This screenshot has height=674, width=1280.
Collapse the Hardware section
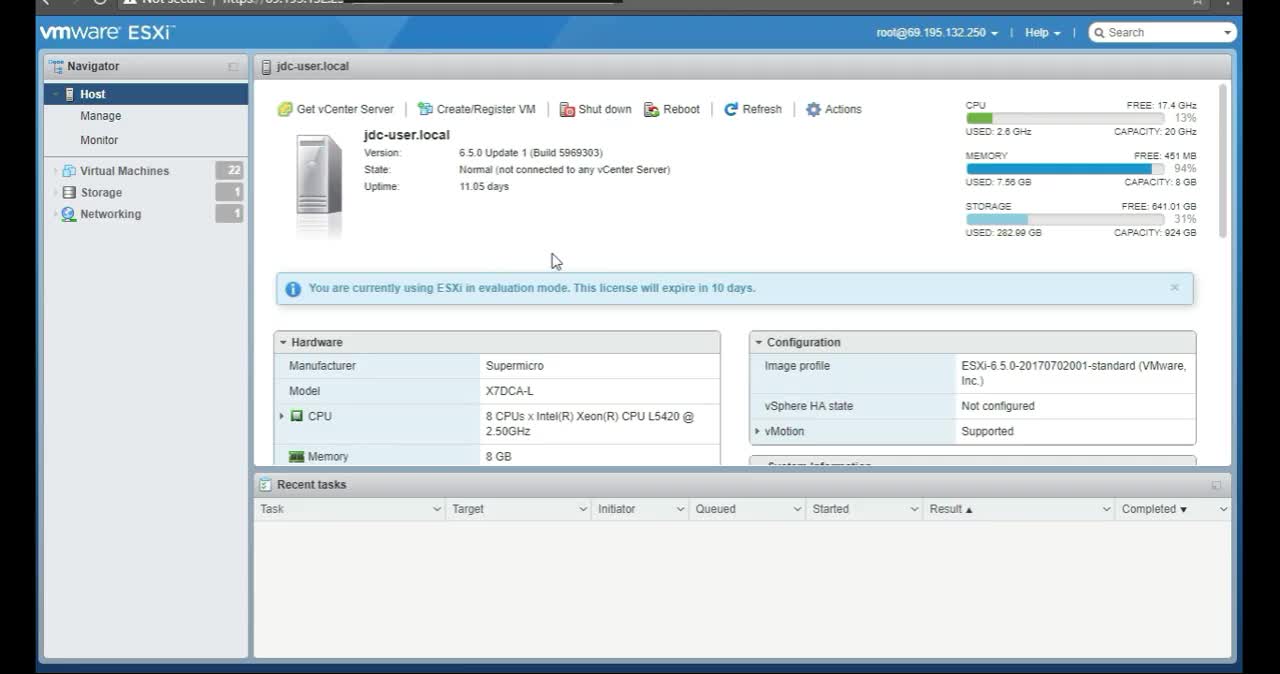pyautogui.click(x=283, y=342)
